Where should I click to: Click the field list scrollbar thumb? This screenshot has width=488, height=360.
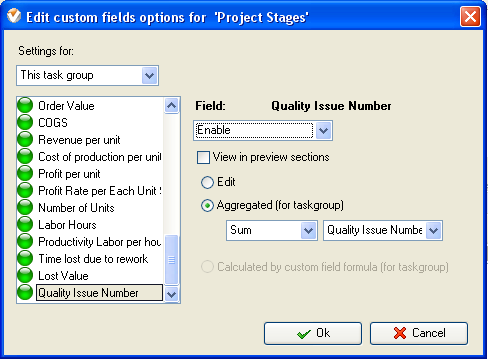172,260
